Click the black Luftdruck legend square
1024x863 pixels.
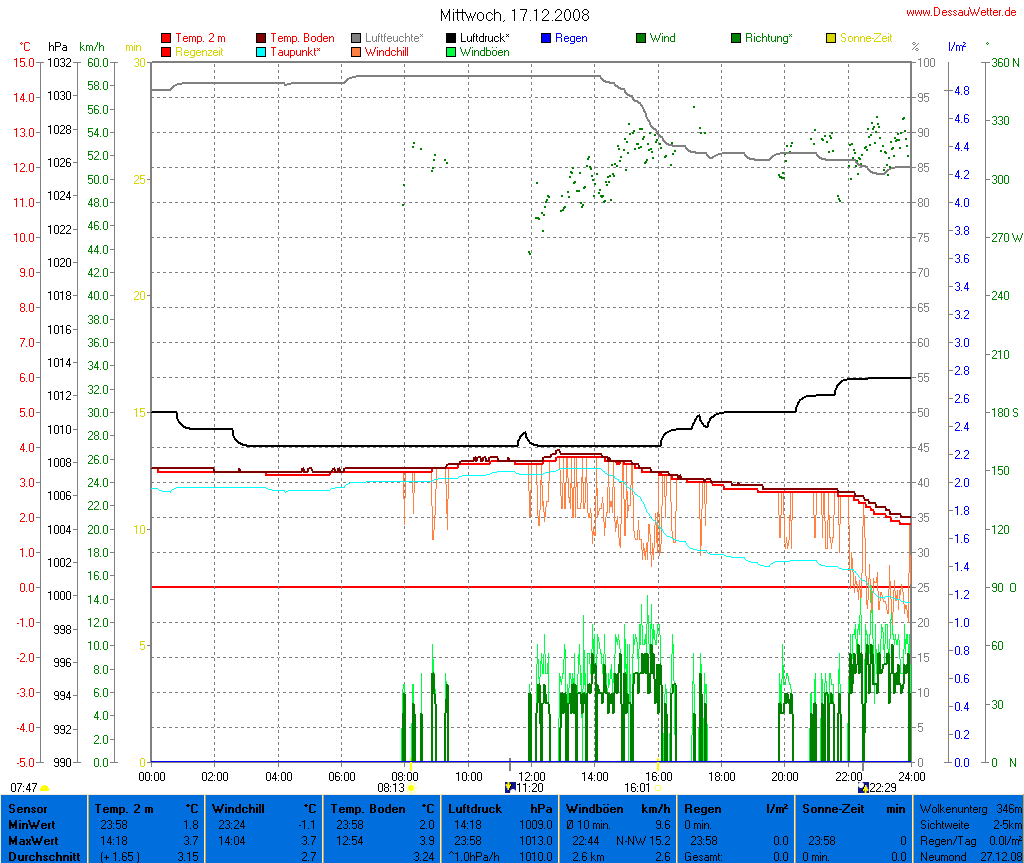[451, 38]
